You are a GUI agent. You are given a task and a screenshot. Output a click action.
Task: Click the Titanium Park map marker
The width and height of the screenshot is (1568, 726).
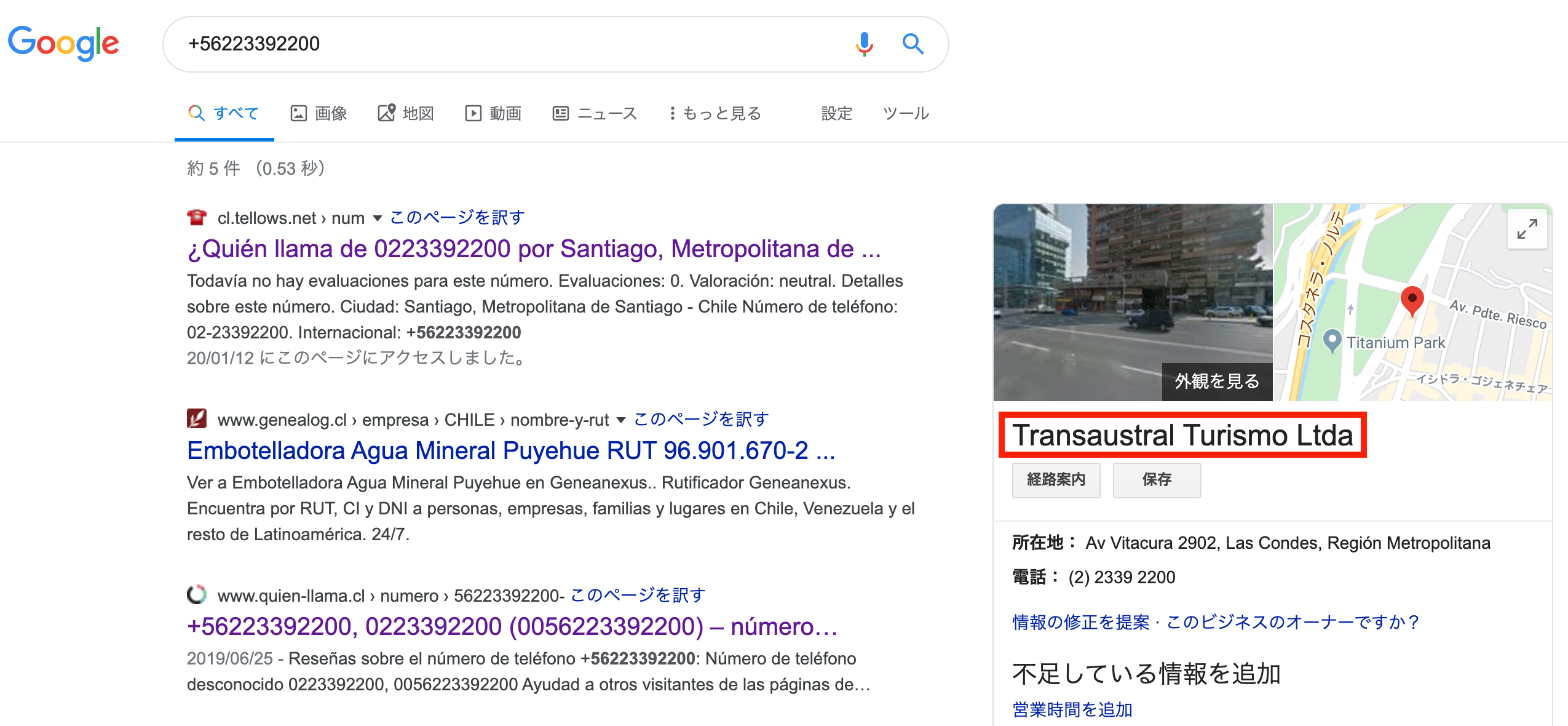point(1331,341)
